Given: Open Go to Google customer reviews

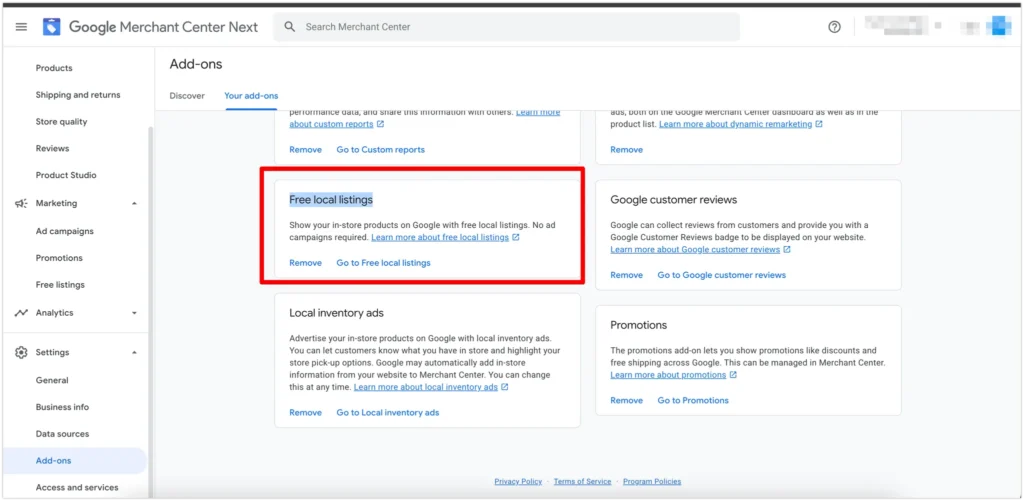Looking at the screenshot, I should coord(721,275).
